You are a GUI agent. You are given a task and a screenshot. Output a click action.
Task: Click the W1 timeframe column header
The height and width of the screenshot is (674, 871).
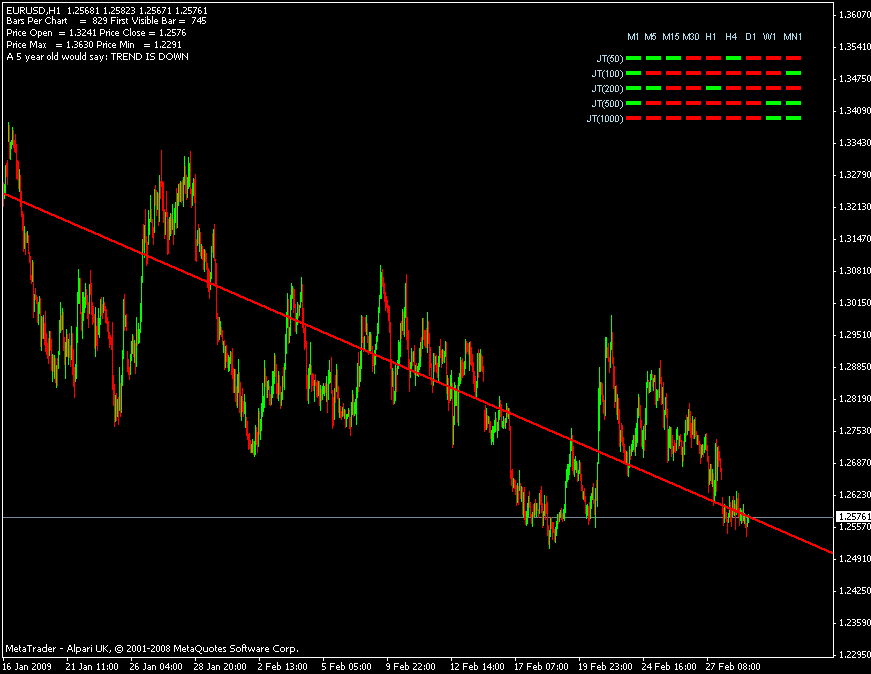(x=769, y=37)
